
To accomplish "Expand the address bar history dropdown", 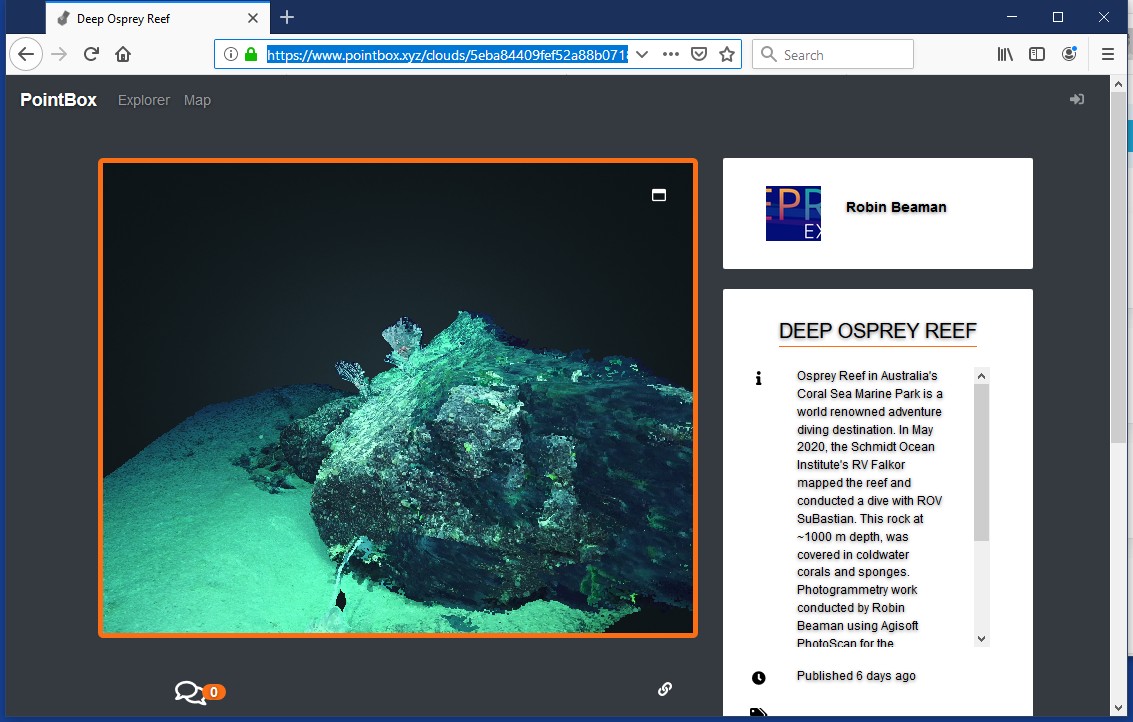I will 642,54.
